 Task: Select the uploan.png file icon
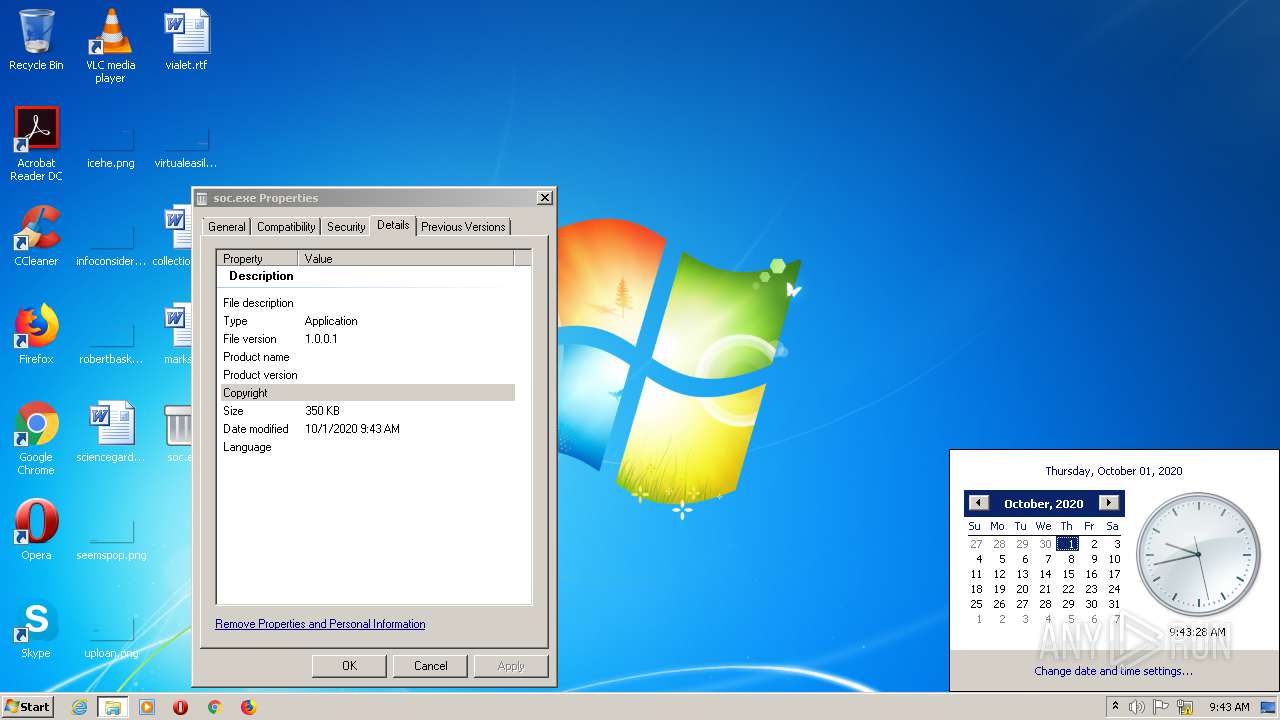[x=110, y=636]
